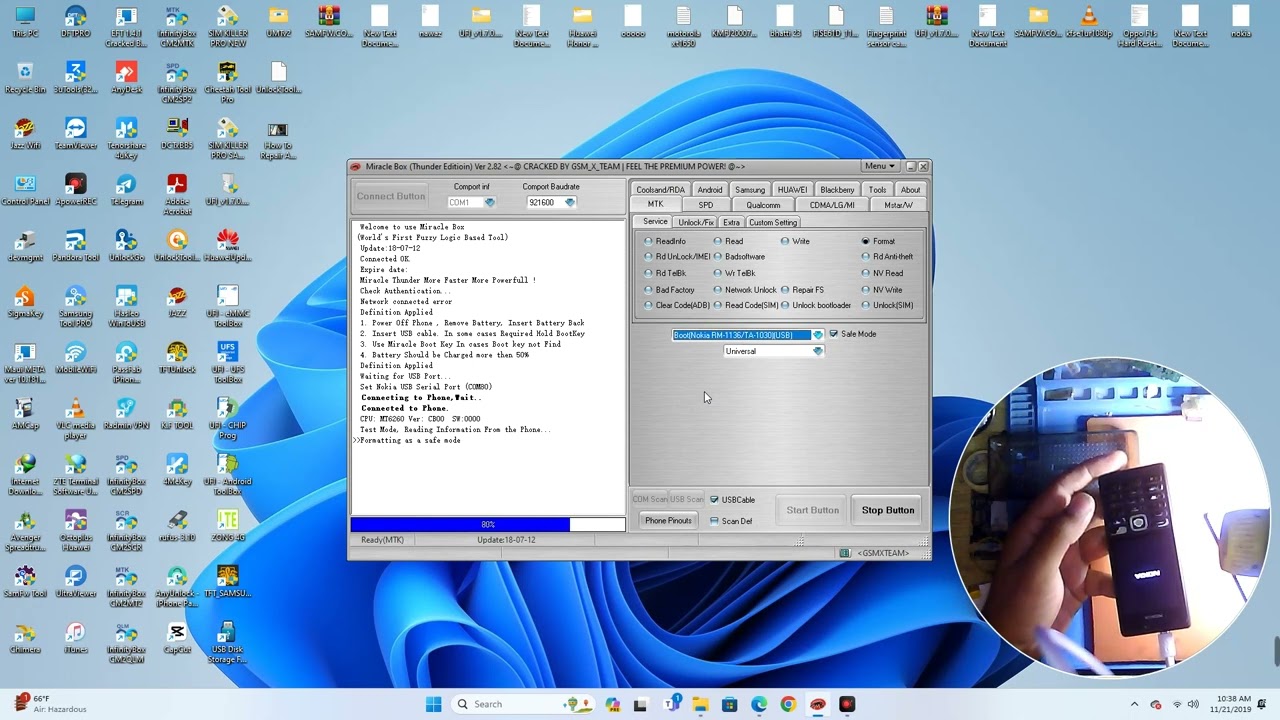Select the Repair FS option
Viewport: 1280px width, 720px height.
(803, 290)
